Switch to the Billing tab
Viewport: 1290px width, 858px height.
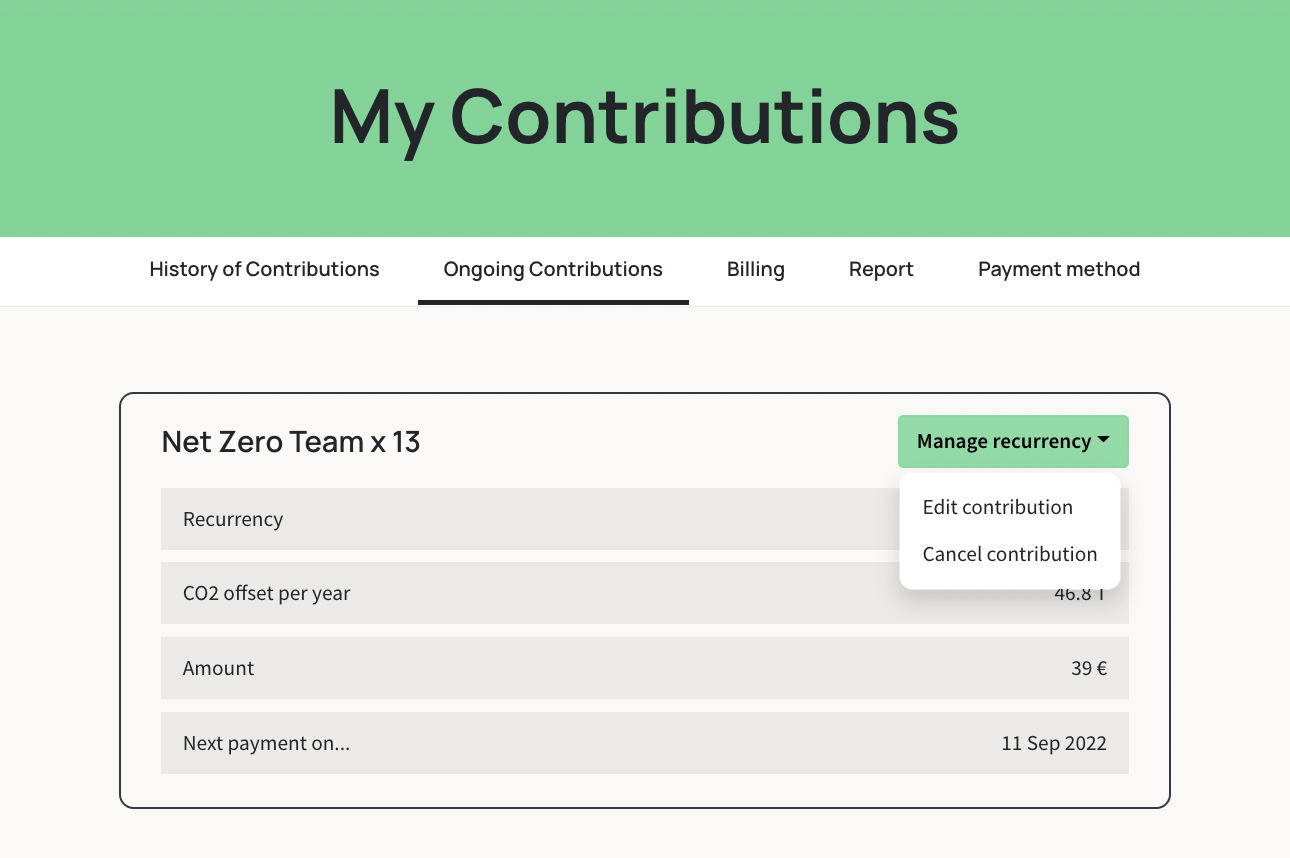point(756,269)
